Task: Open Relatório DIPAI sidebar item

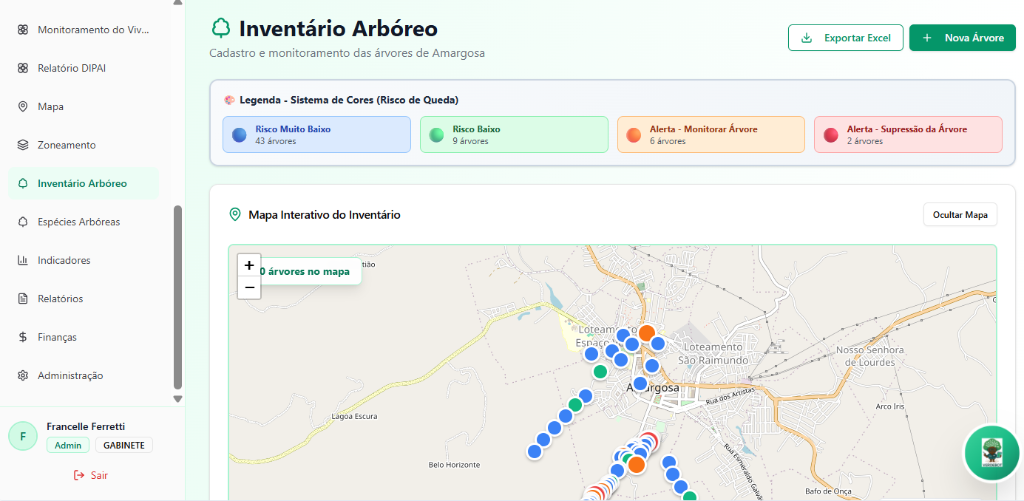Action: (x=84, y=68)
